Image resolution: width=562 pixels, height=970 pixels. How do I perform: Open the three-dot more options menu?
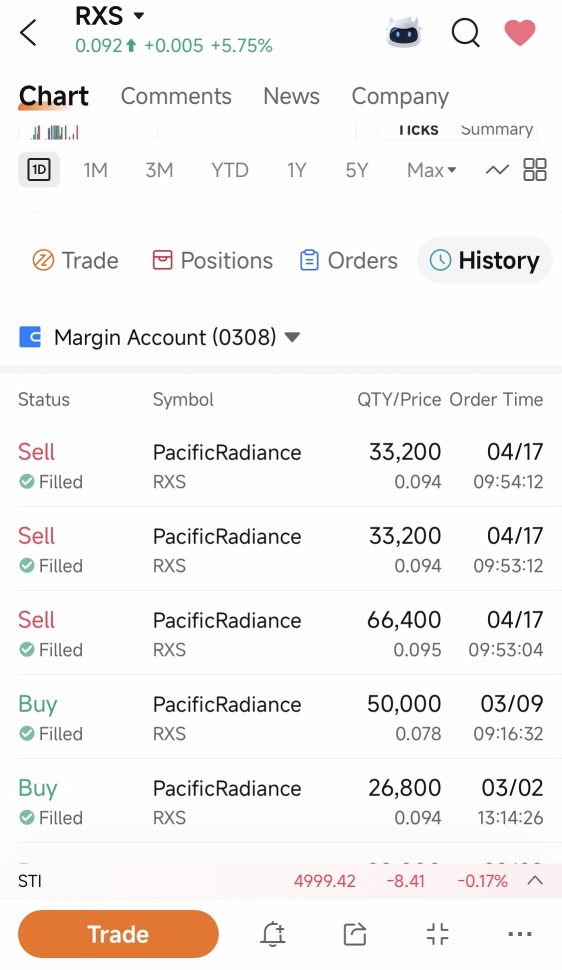click(x=519, y=934)
